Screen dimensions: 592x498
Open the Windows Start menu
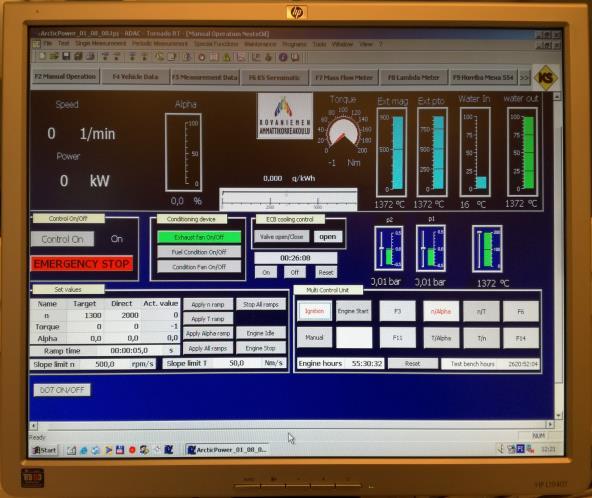pos(45,450)
